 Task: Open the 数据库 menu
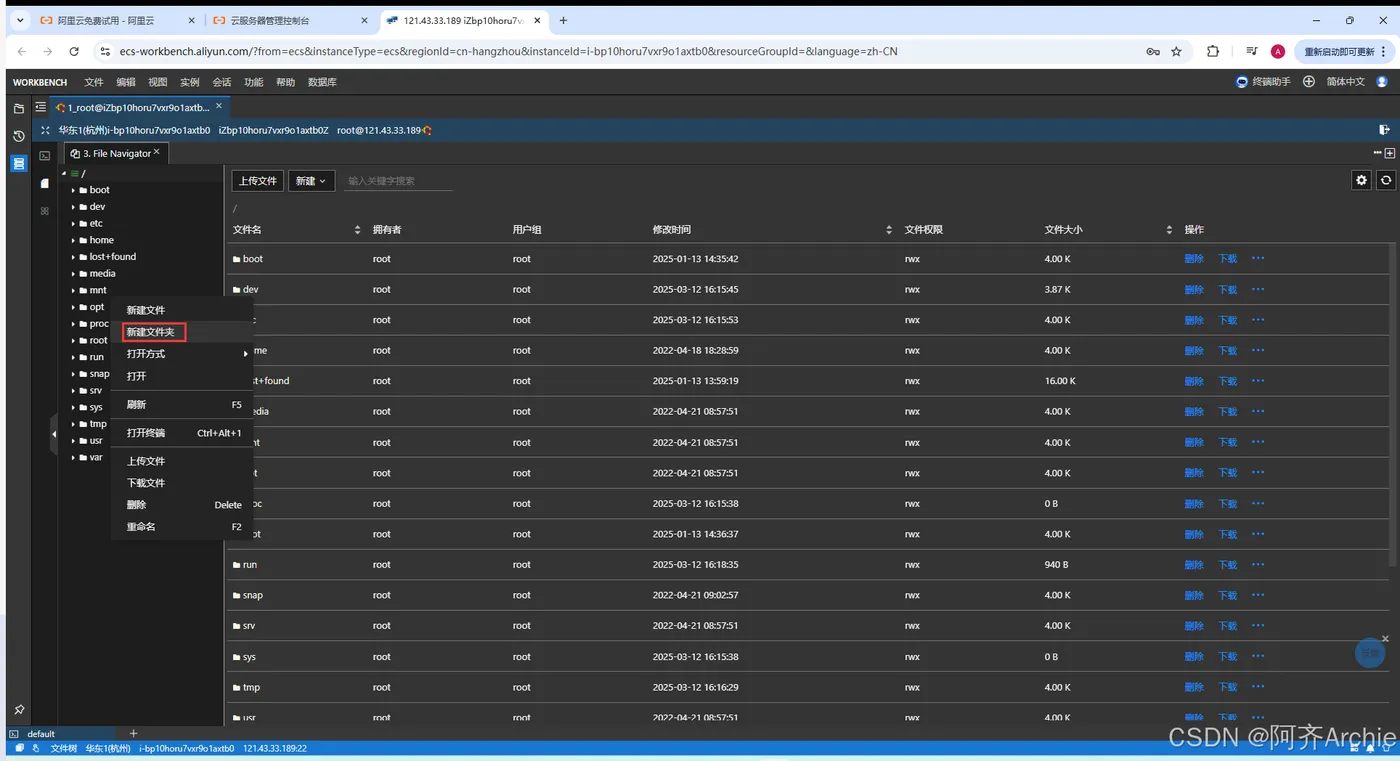point(322,82)
